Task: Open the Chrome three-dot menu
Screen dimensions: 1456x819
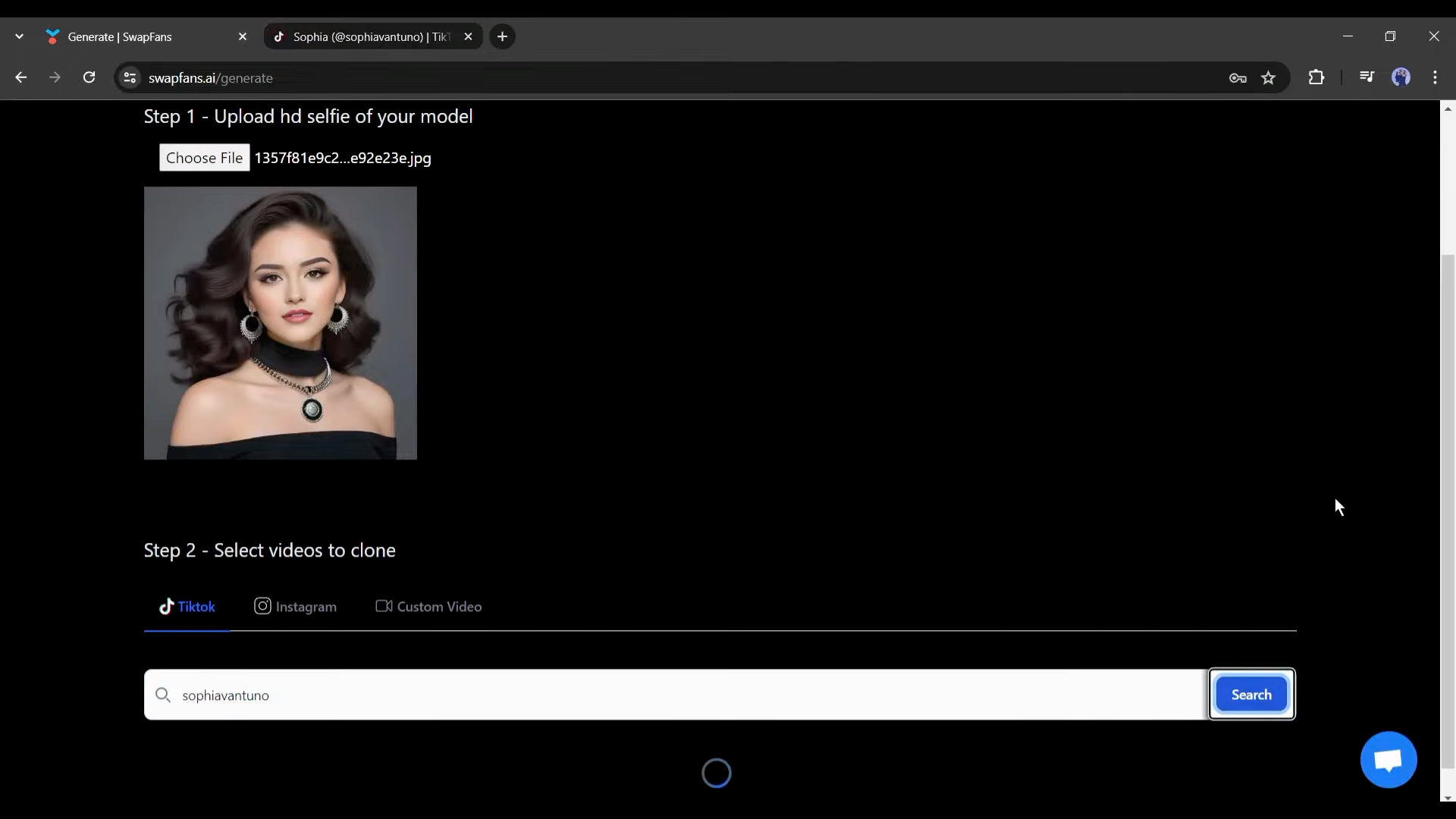Action: point(1435,77)
